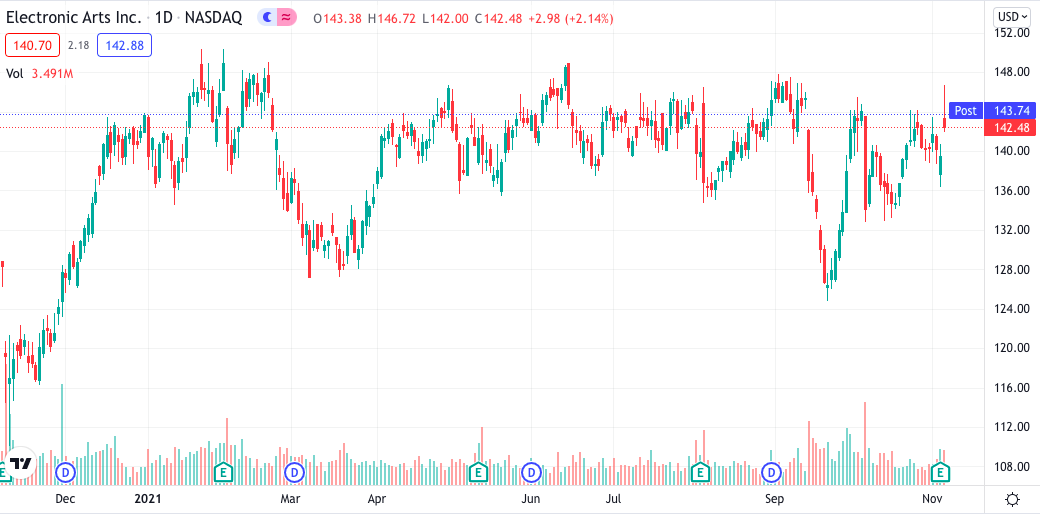Click the 128.00 price axis label
This screenshot has width=1040, height=515.
click(1013, 269)
